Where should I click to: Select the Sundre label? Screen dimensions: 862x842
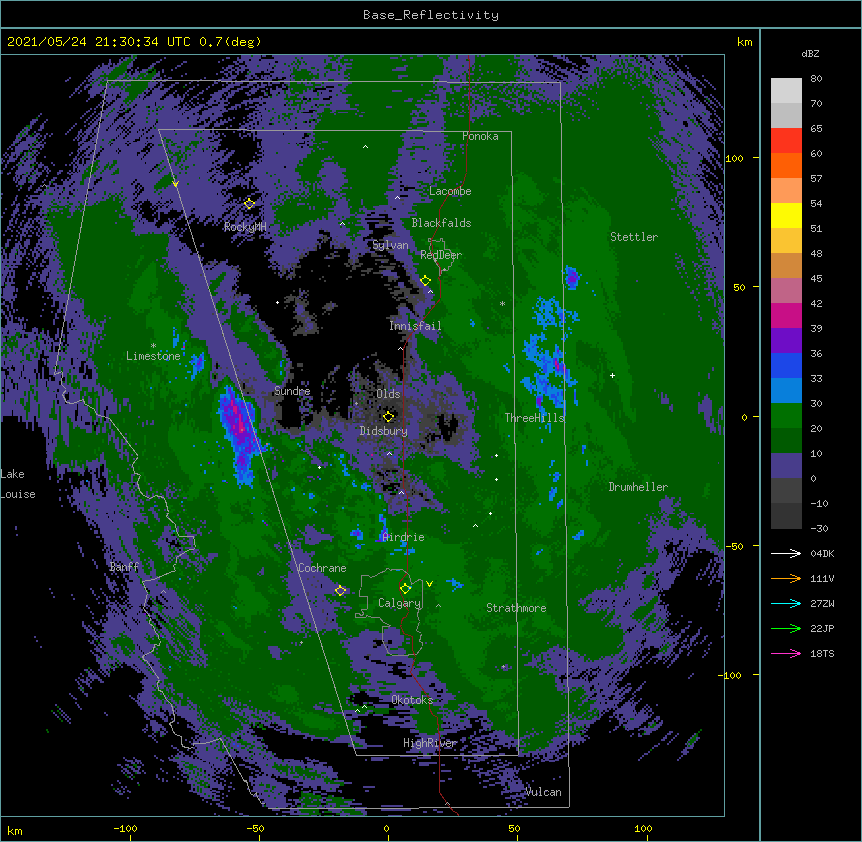pyautogui.click(x=292, y=391)
